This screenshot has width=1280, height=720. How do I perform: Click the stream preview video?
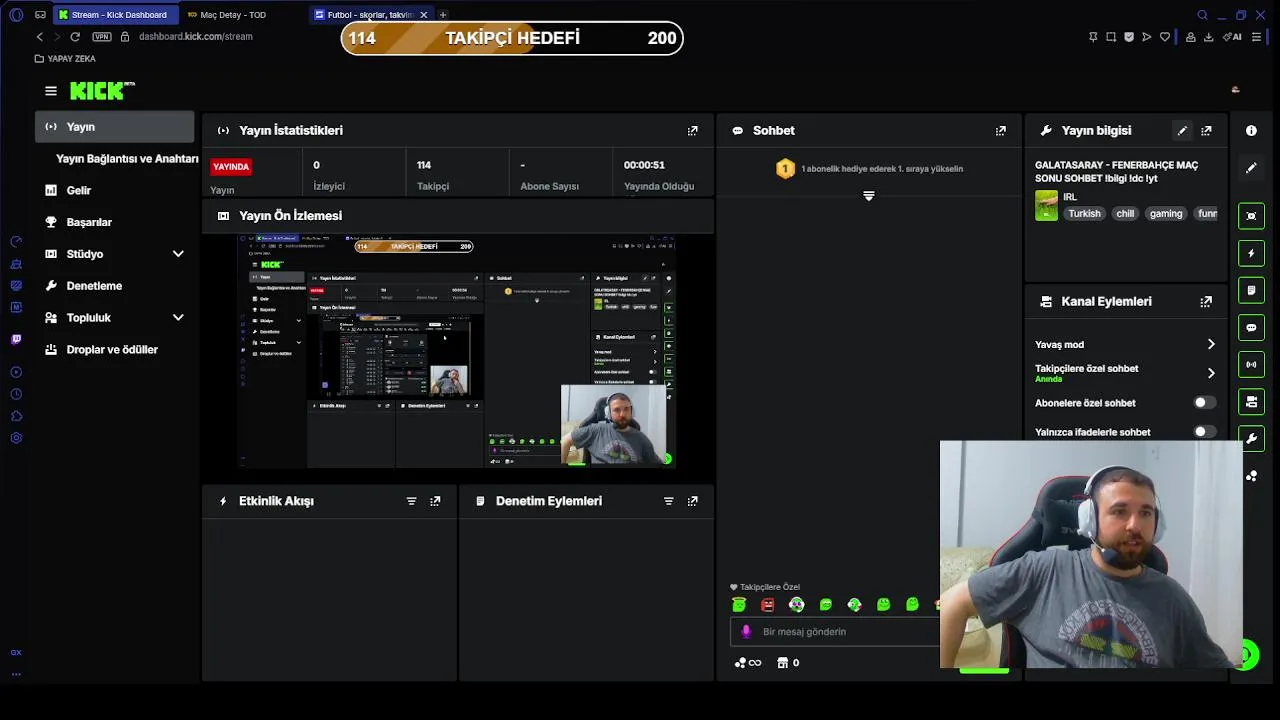coord(457,351)
